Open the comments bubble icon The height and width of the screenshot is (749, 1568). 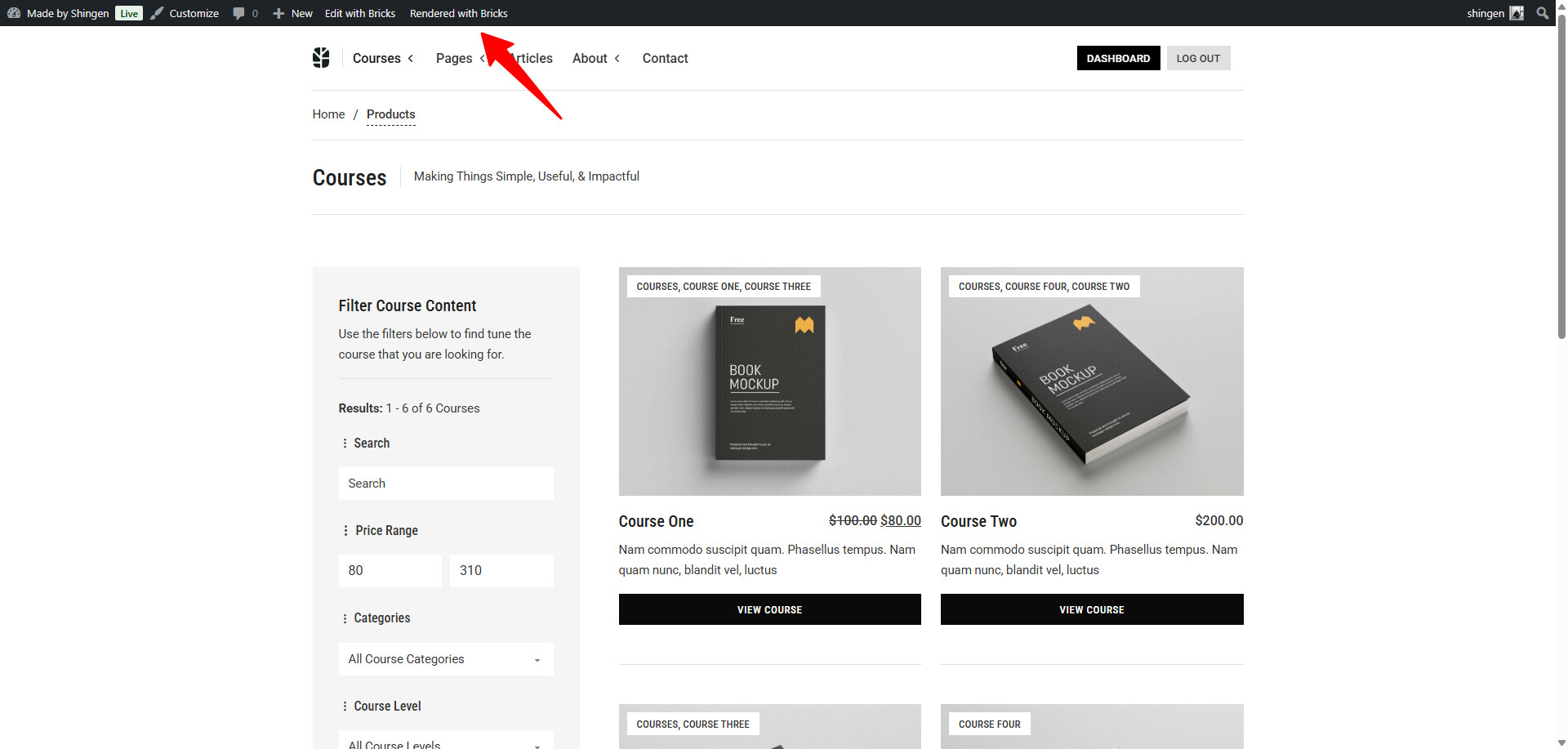pos(238,13)
